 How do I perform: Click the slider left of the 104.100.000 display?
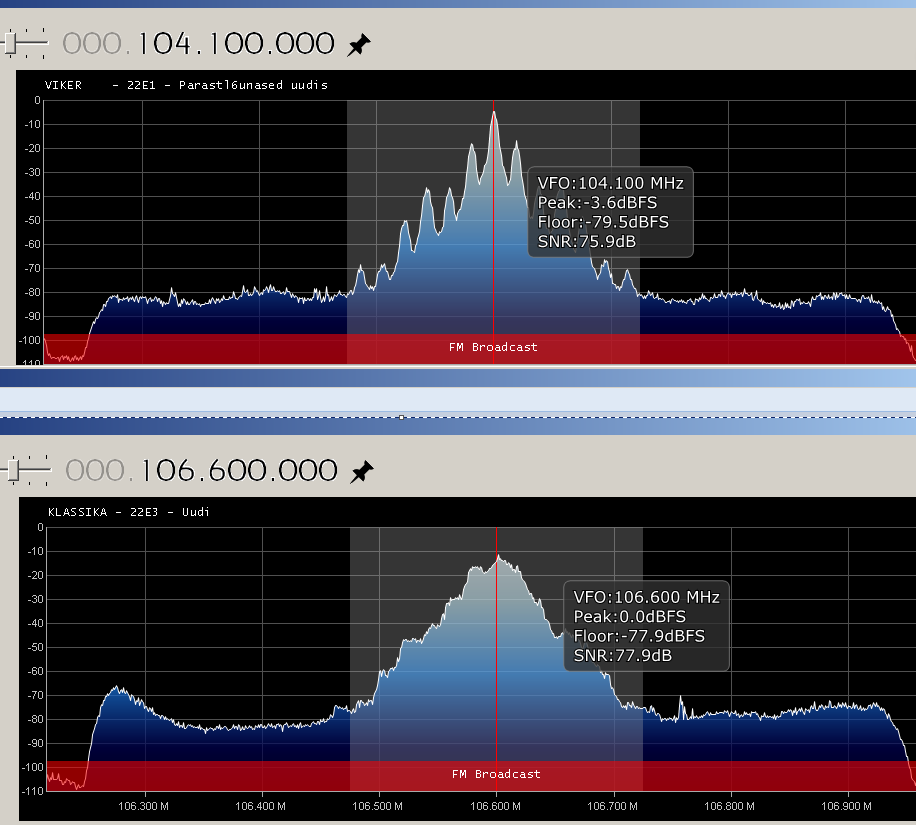coord(26,43)
